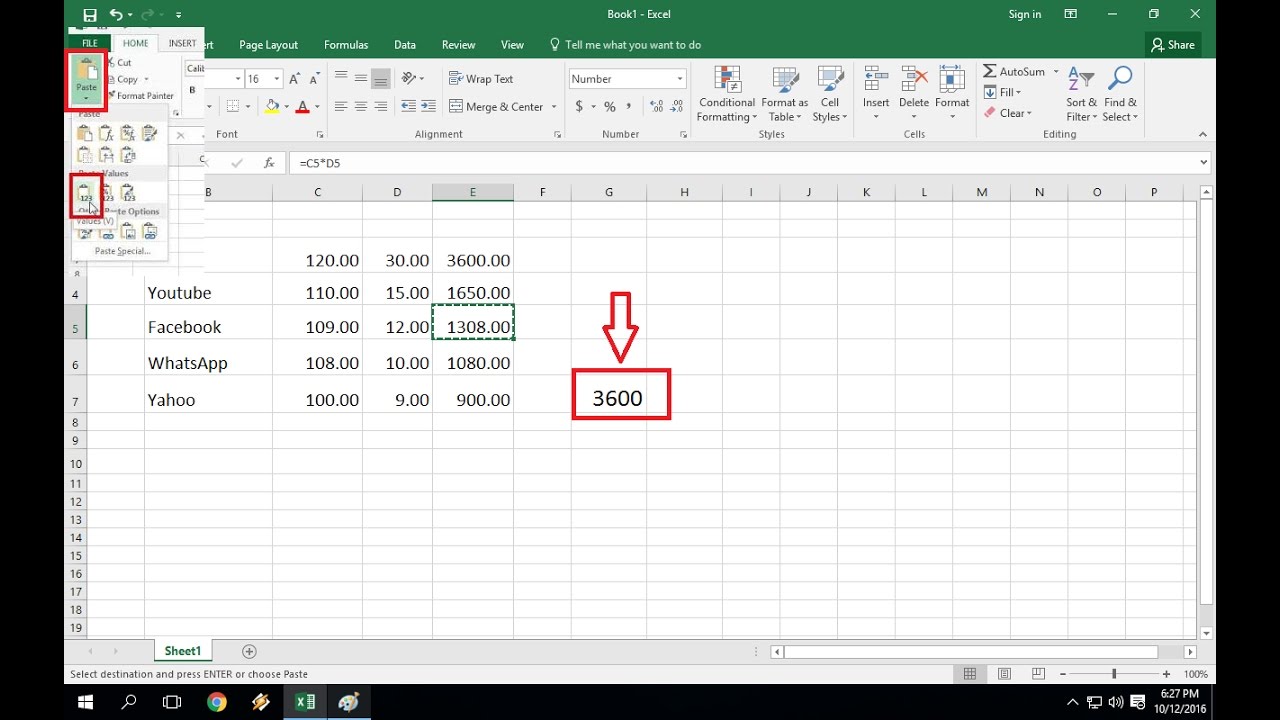Switch to Page Break Preview view

pos(1038,674)
